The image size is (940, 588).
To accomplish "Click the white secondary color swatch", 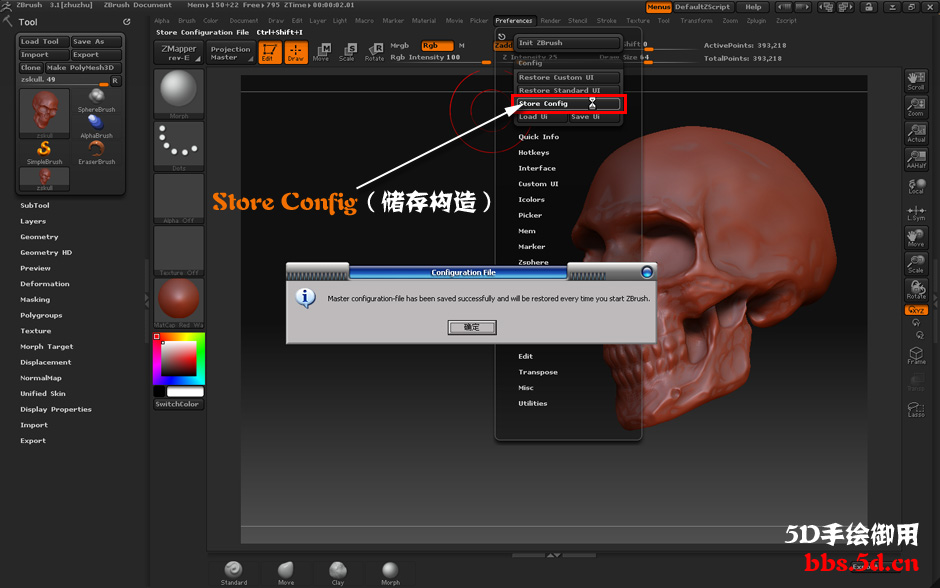I will (x=185, y=391).
